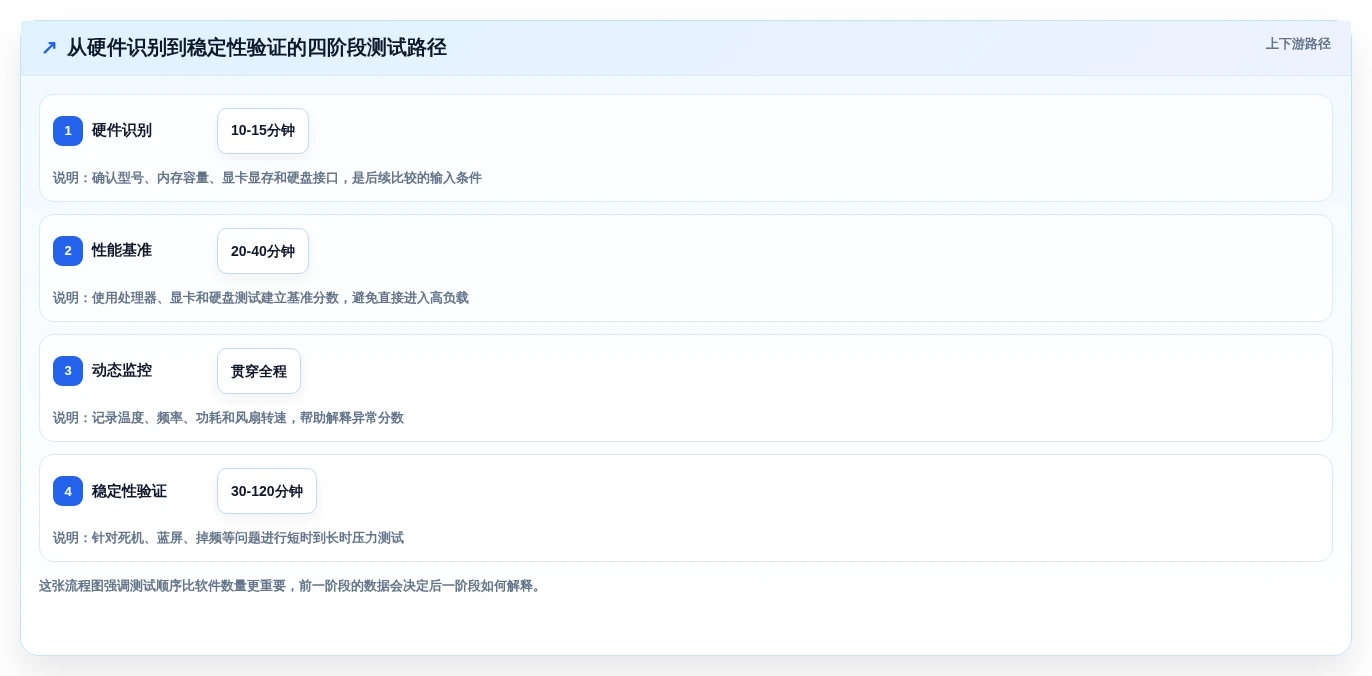Click the 稳定性验证 step title
The image size is (1372, 676).
tap(129, 491)
